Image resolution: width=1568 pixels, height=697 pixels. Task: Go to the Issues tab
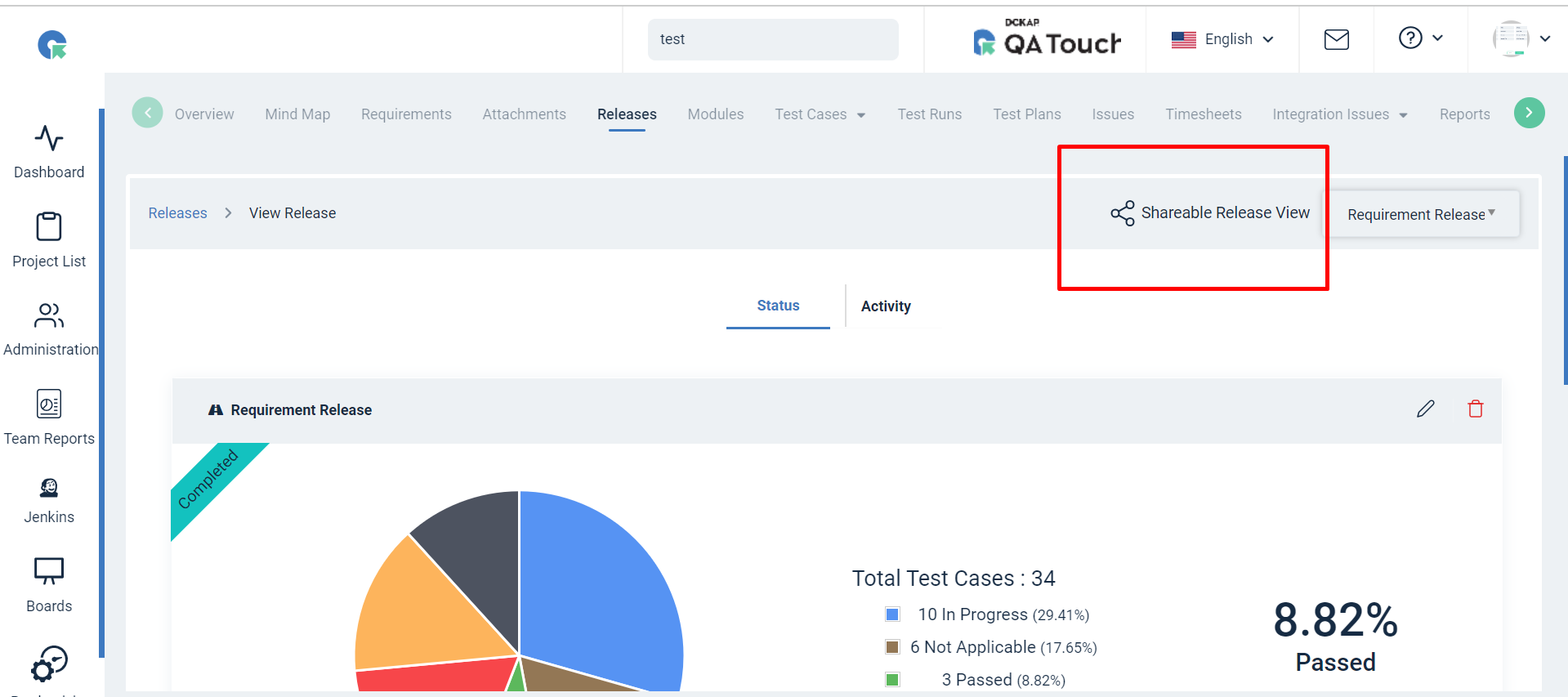[x=1113, y=114]
